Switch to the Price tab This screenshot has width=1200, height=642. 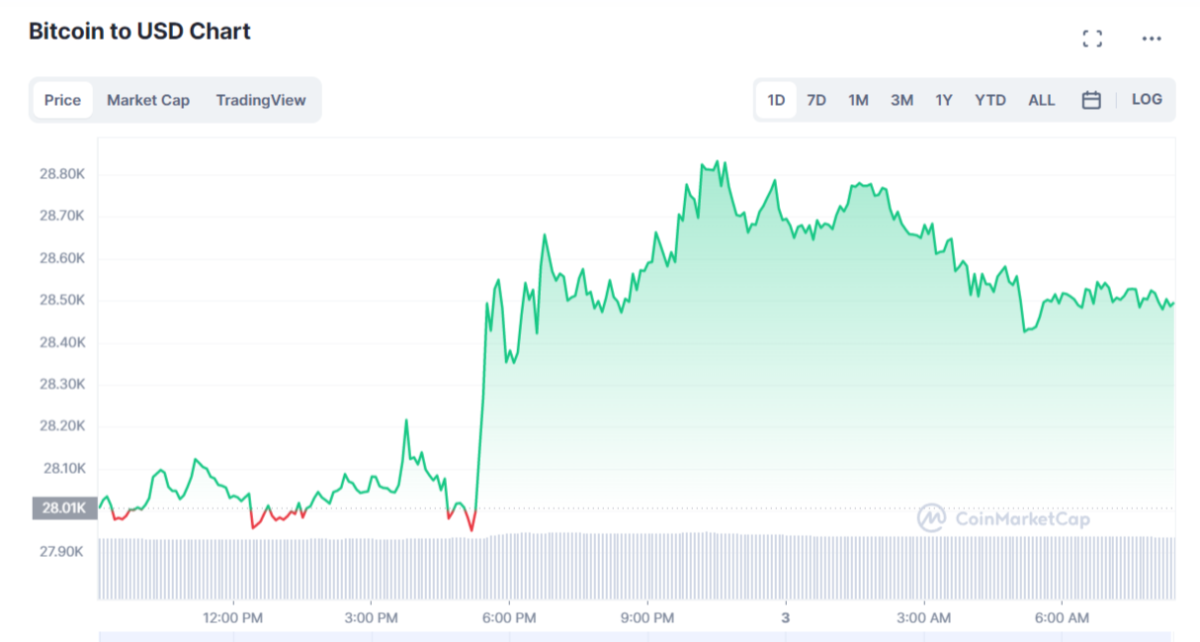point(62,100)
